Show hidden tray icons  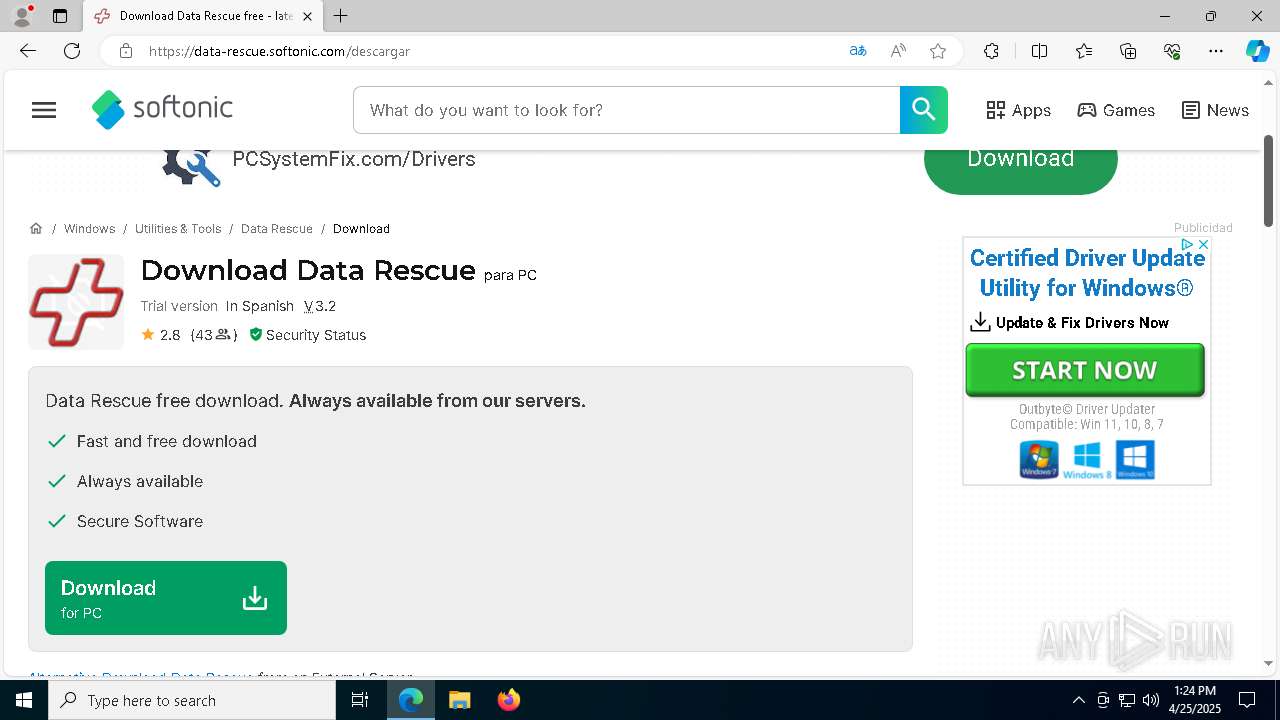[1079, 700]
